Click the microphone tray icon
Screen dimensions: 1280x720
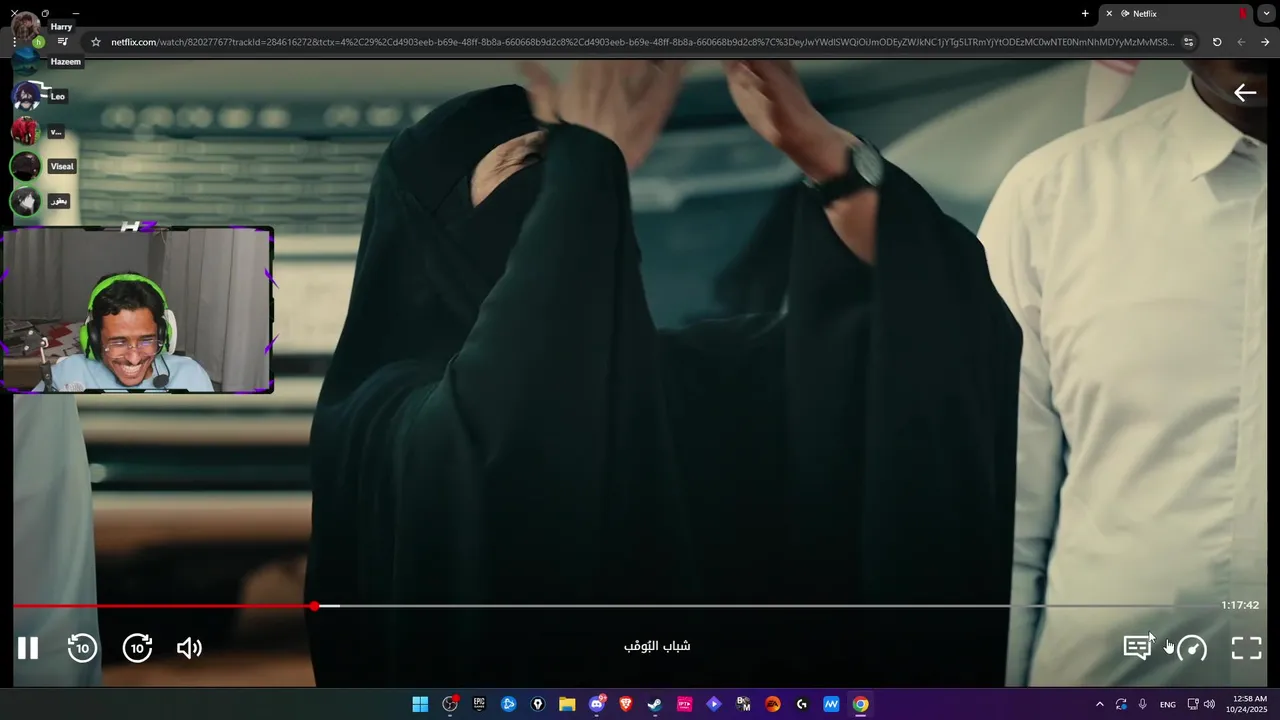(x=1143, y=704)
